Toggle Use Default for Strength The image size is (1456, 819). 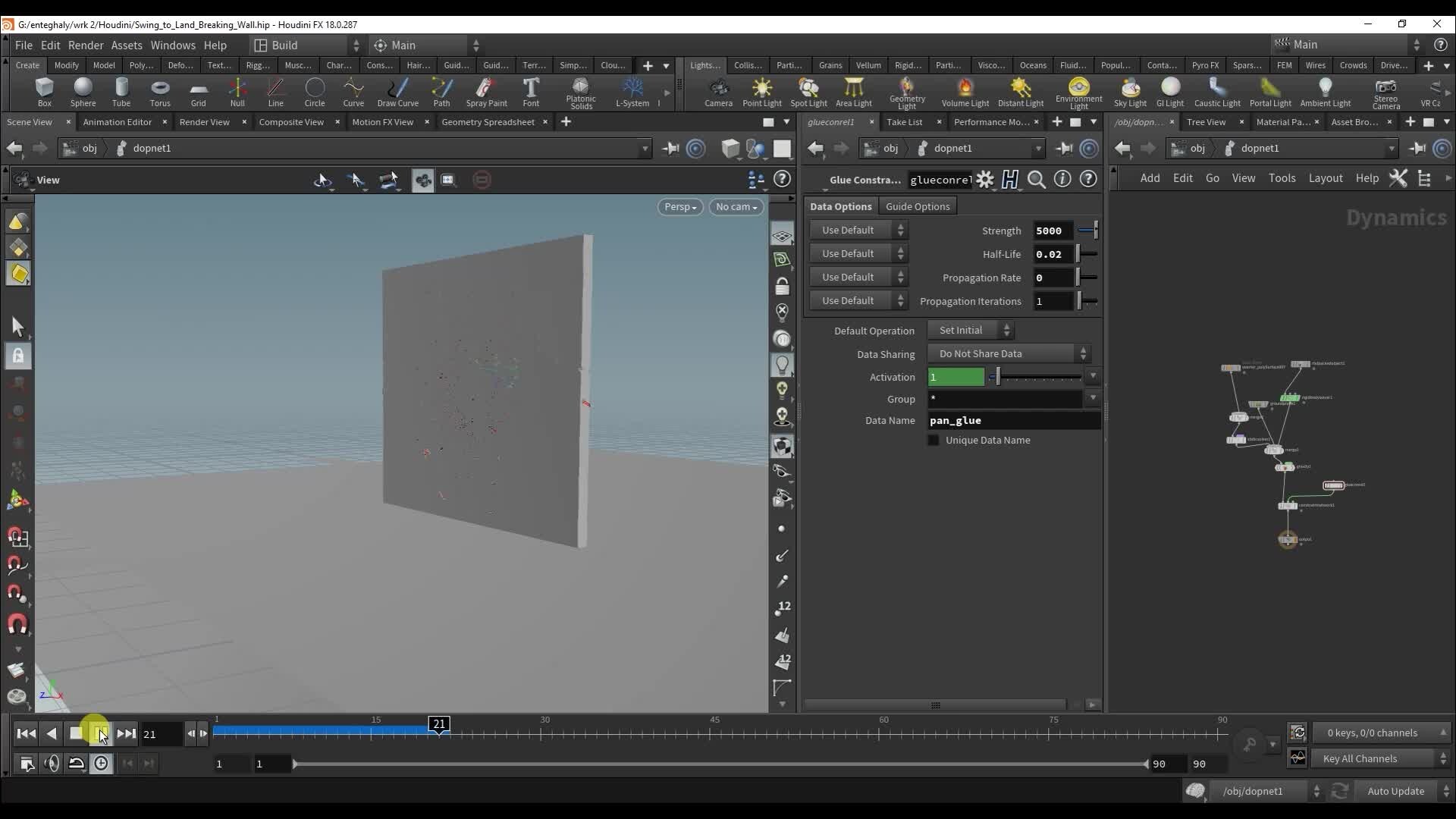point(854,230)
